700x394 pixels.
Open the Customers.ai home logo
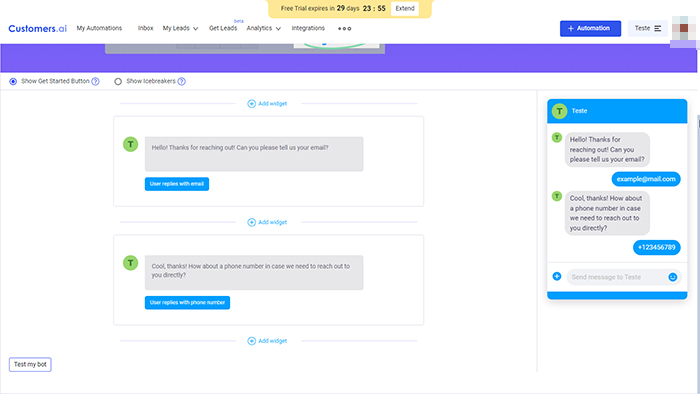(x=38, y=29)
